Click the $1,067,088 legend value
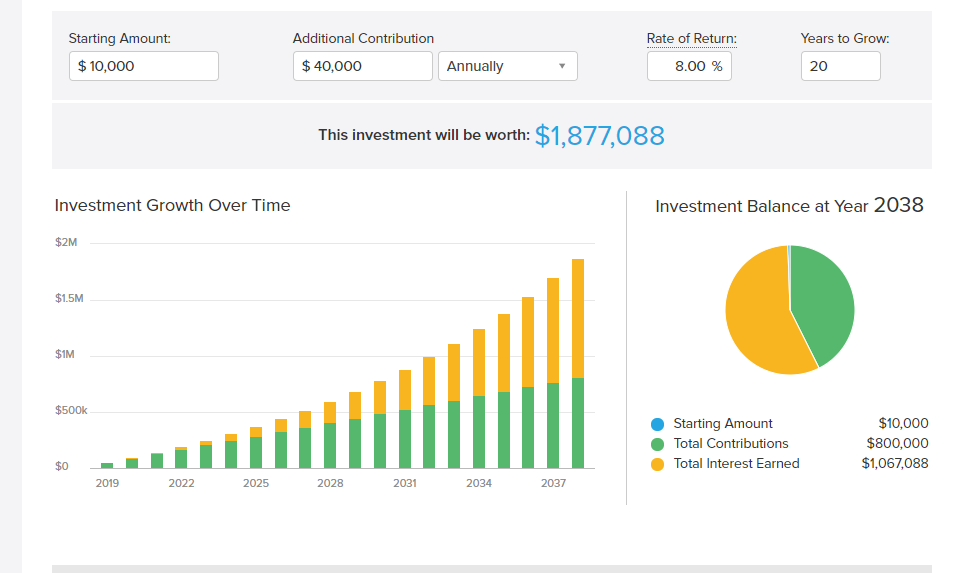Screen dimensions: 956x573 [894, 464]
